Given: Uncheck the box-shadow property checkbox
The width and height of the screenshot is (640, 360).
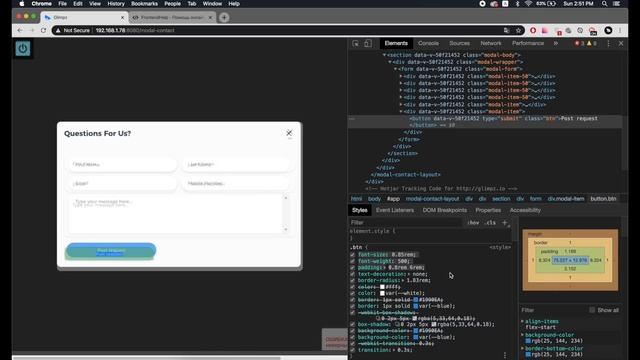Looking at the screenshot, I should point(352,324).
